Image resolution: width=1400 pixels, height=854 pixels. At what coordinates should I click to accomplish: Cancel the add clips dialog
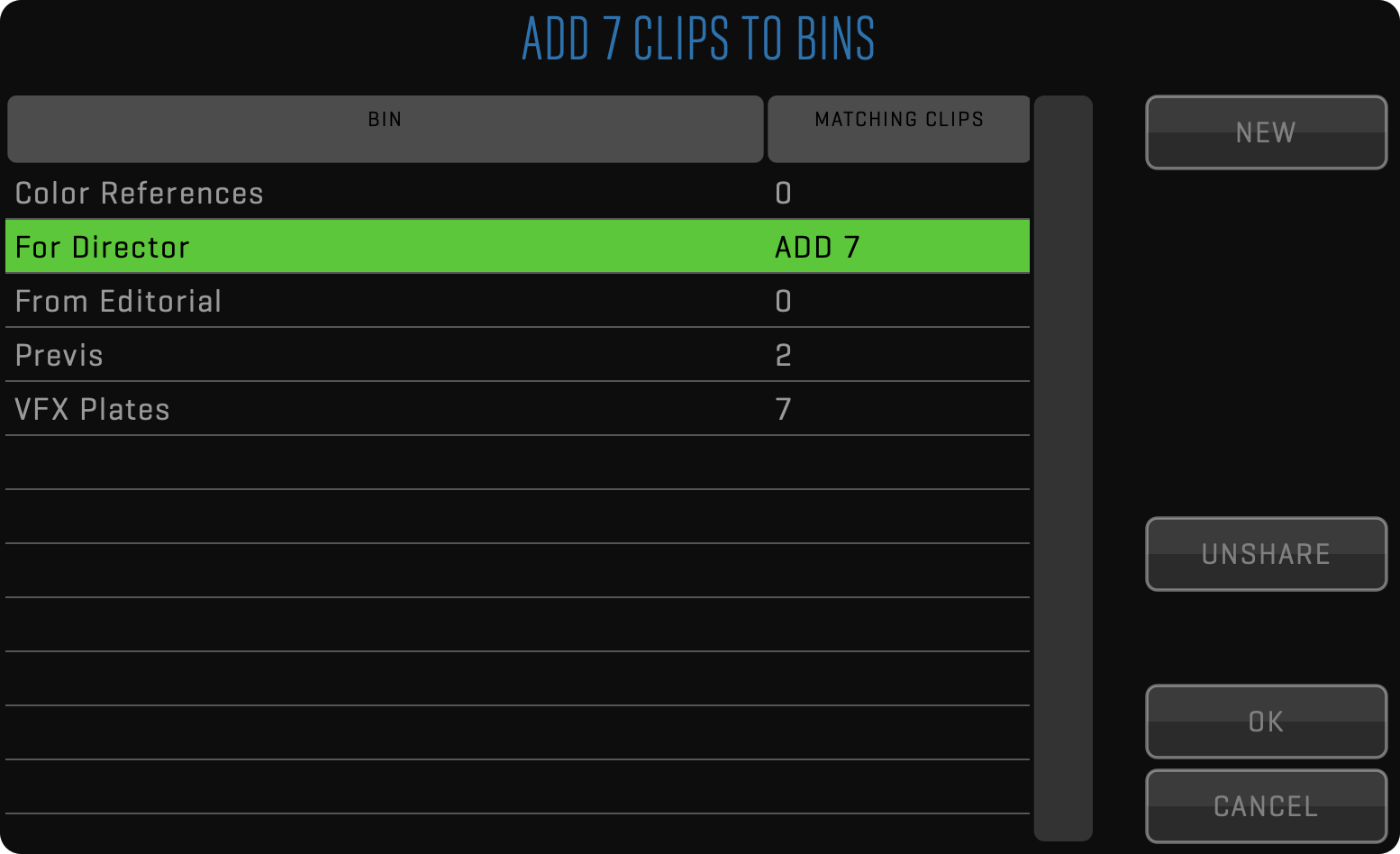coord(1266,806)
